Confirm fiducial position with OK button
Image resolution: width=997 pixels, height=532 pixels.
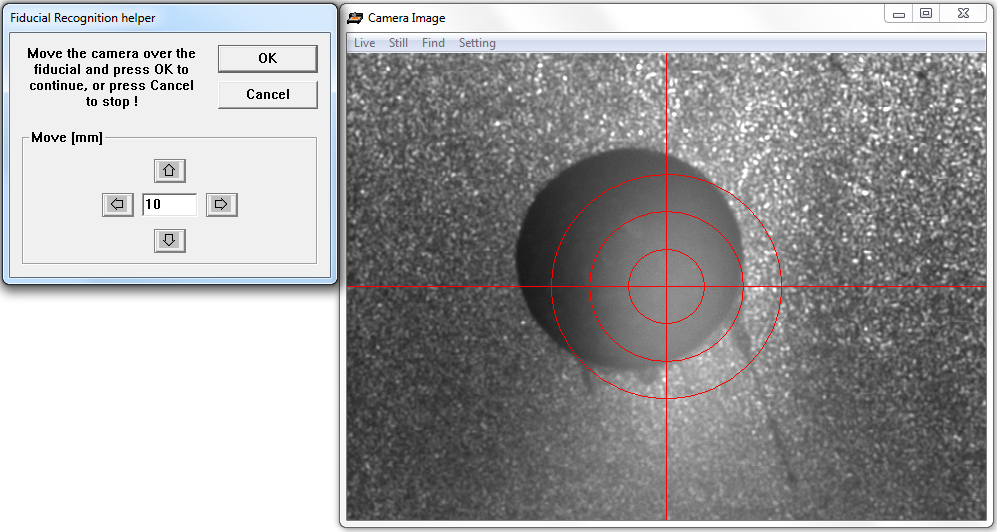pos(268,58)
